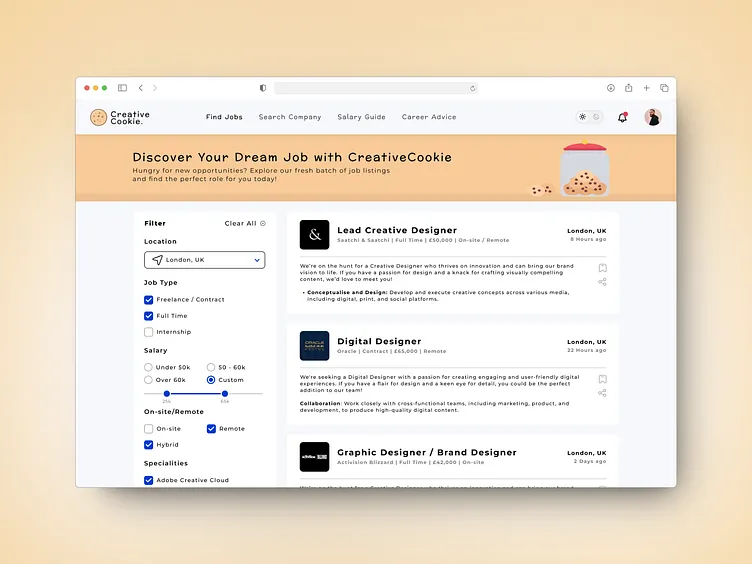Screen dimensions: 752x564
Task: Click Clear All filters
Action: pyautogui.click(x=245, y=224)
